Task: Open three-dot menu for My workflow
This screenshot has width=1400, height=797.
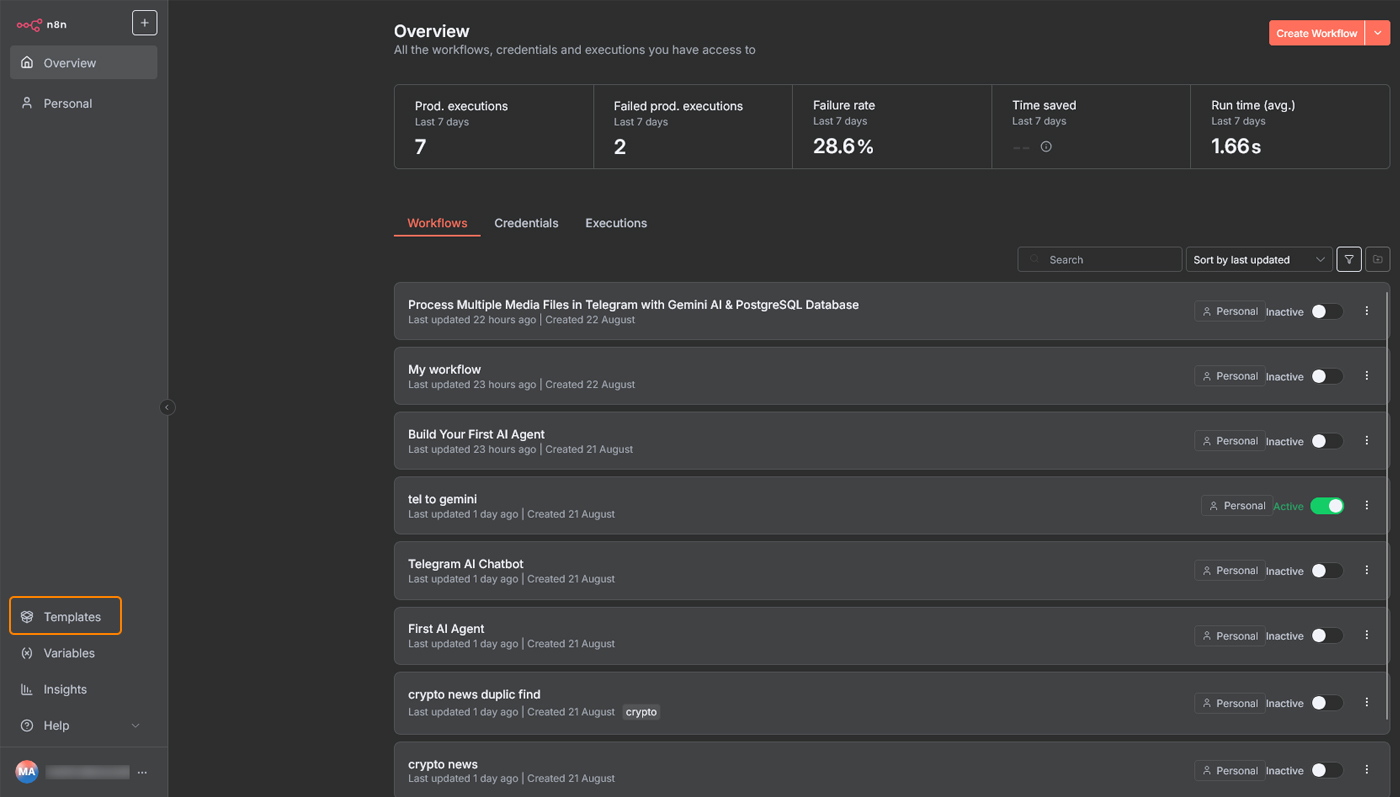Action: pyautogui.click(x=1367, y=376)
